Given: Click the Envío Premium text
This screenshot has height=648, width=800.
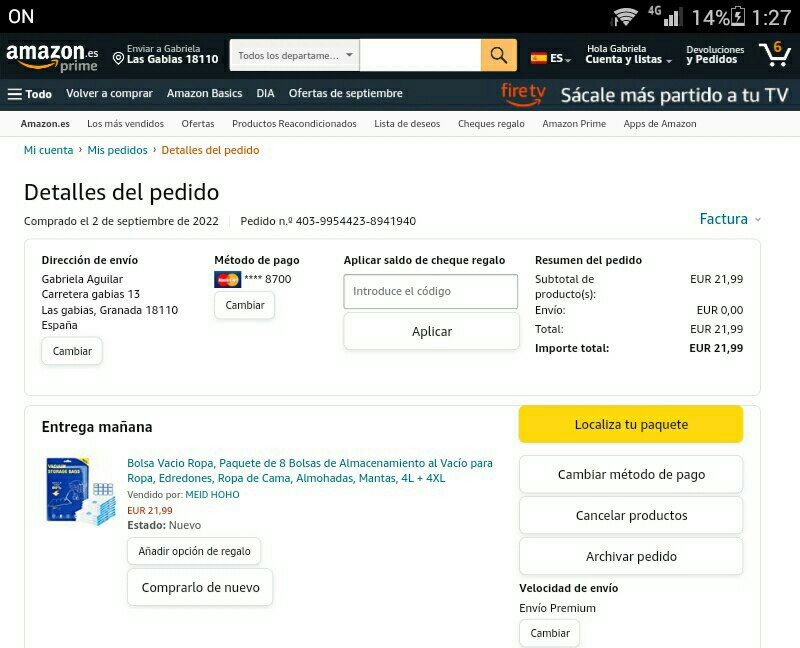Looking at the screenshot, I should [557, 608].
